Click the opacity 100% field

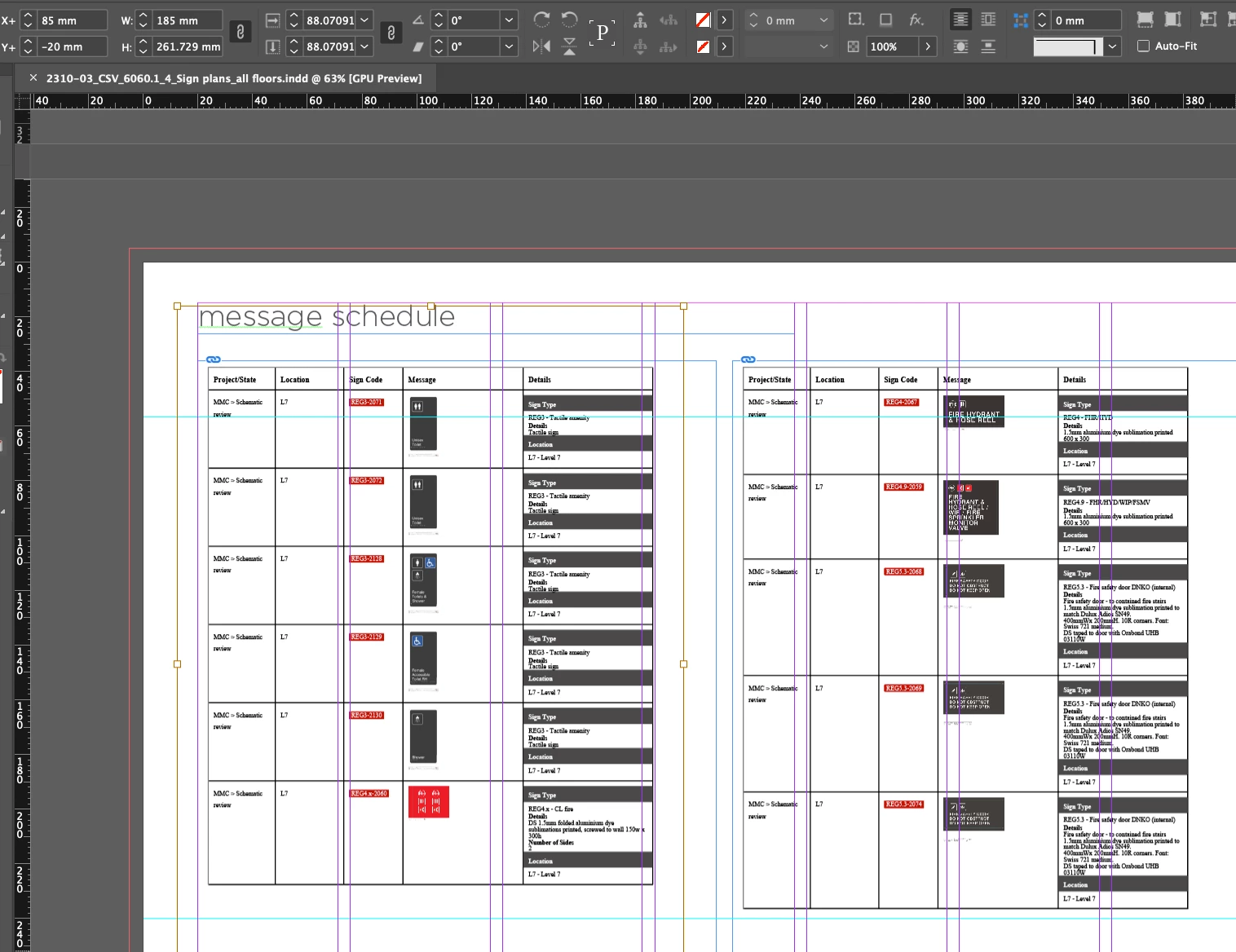click(x=893, y=46)
